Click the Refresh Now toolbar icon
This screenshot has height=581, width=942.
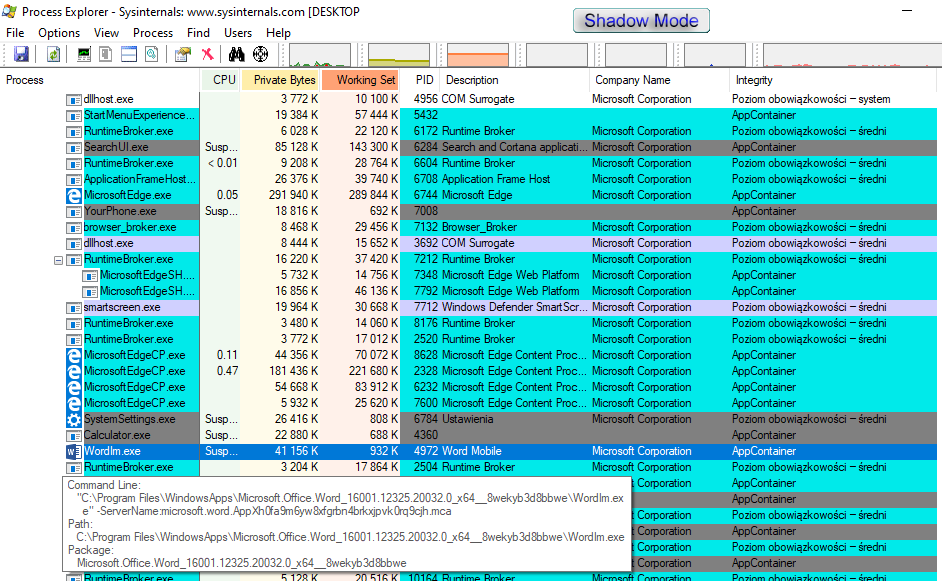point(53,54)
